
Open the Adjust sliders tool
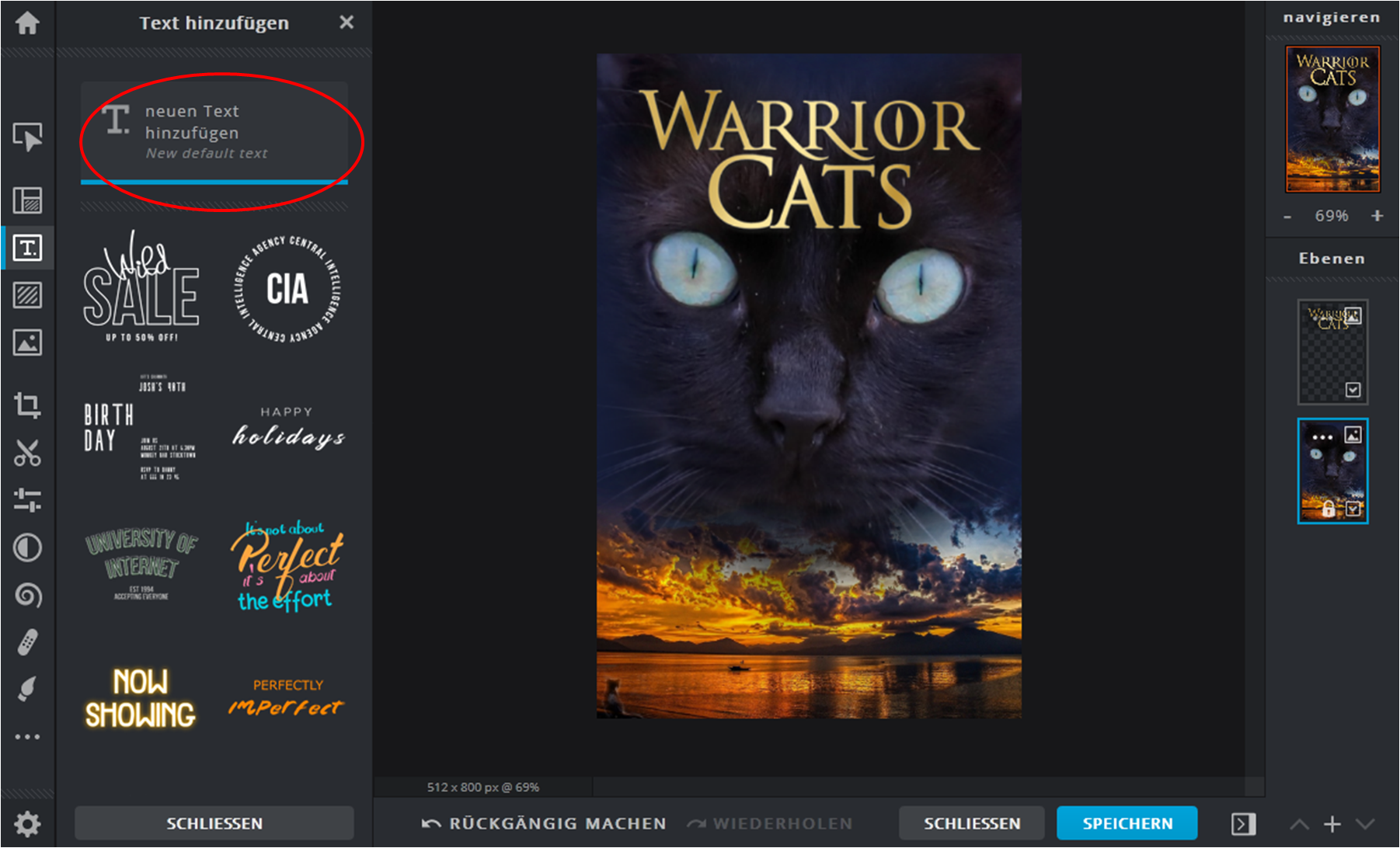(28, 500)
